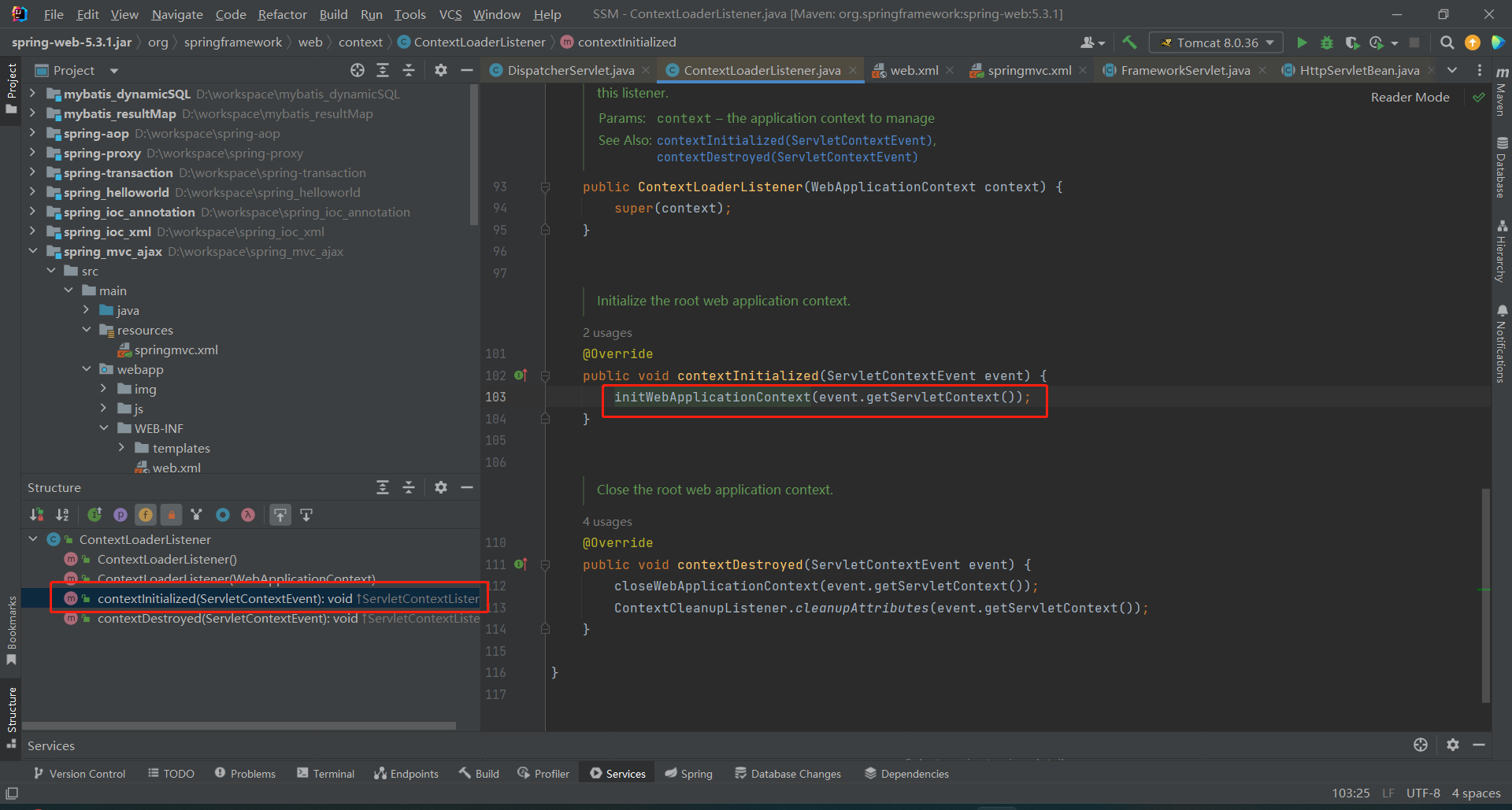Hide the Services panel with minus icon
This screenshot has height=810, width=1512.
click(x=1479, y=745)
